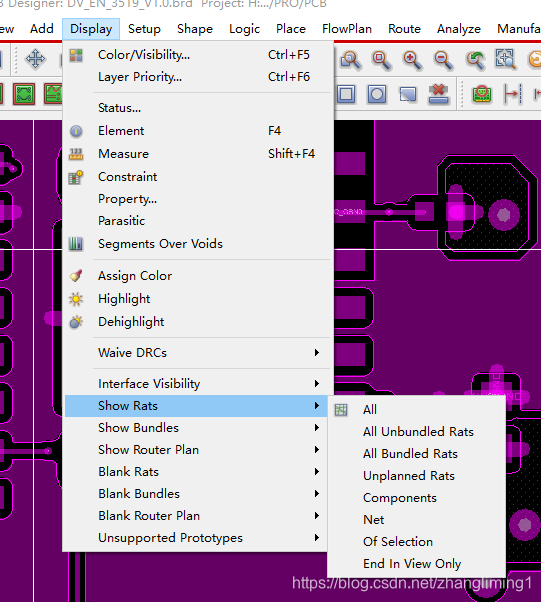The width and height of the screenshot is (541, 602).
Task: Choose Unplanned Rats option
Action: 417,476
